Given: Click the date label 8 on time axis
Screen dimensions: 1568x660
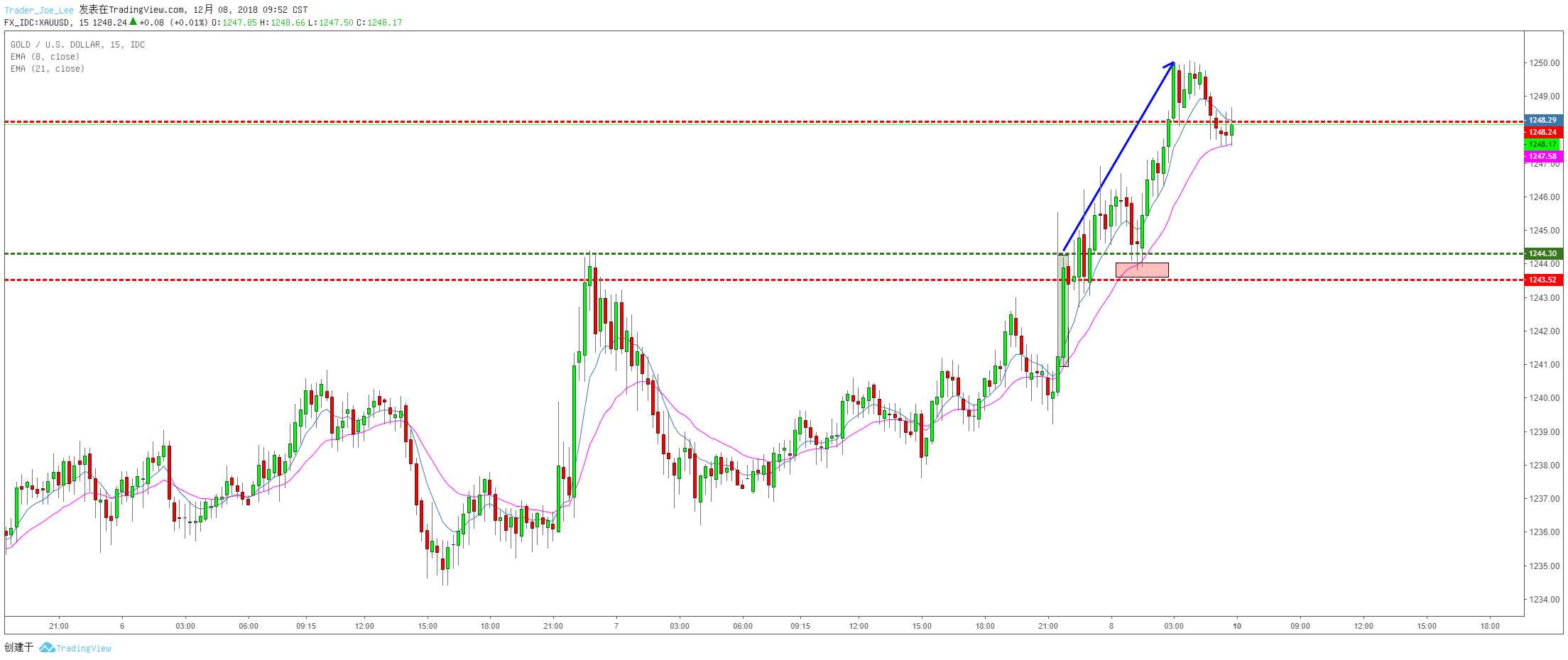Looking at the screenshot, I should click(x=1111, y=626).
